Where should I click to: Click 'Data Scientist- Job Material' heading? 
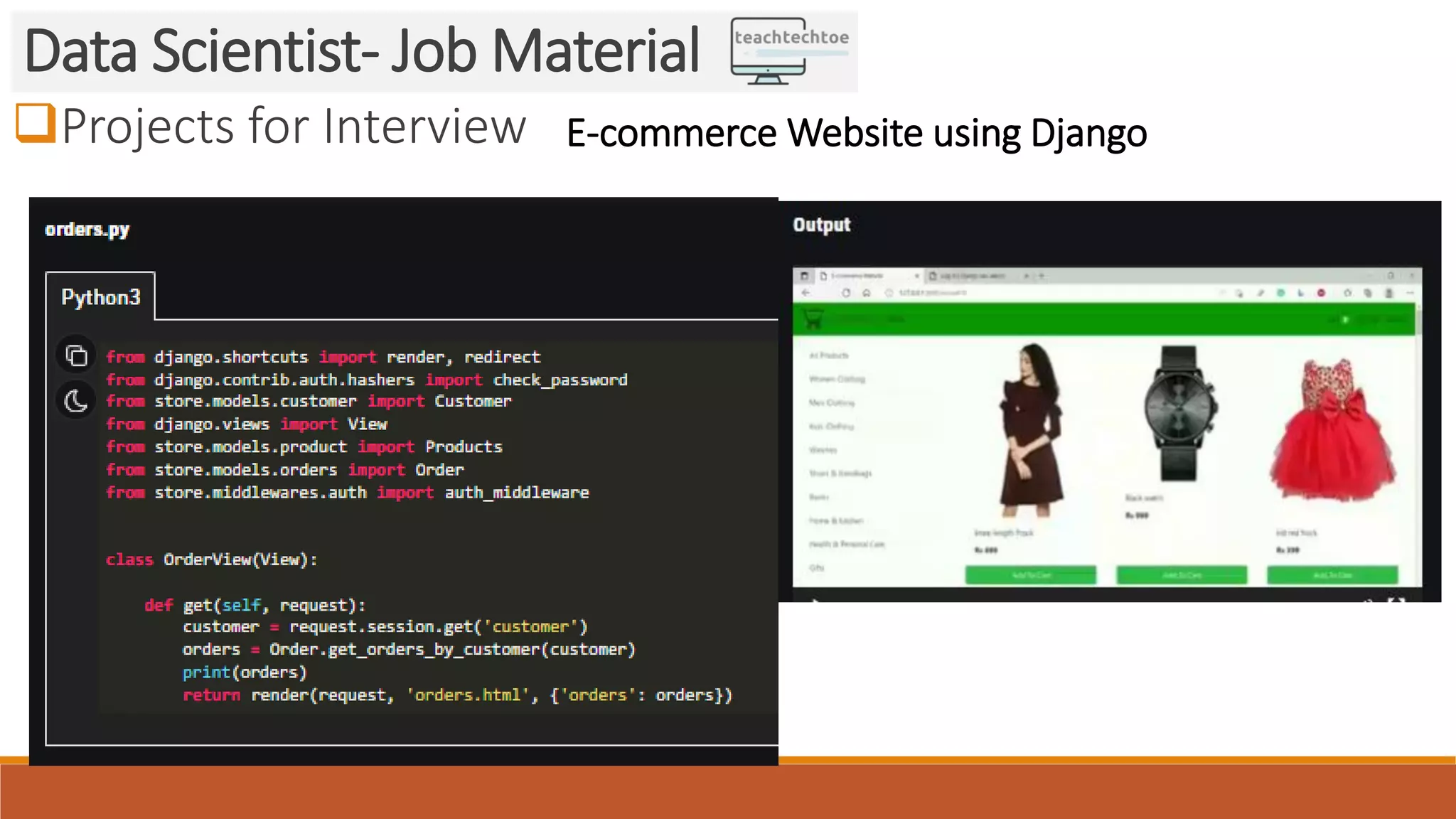click(363, 50)
